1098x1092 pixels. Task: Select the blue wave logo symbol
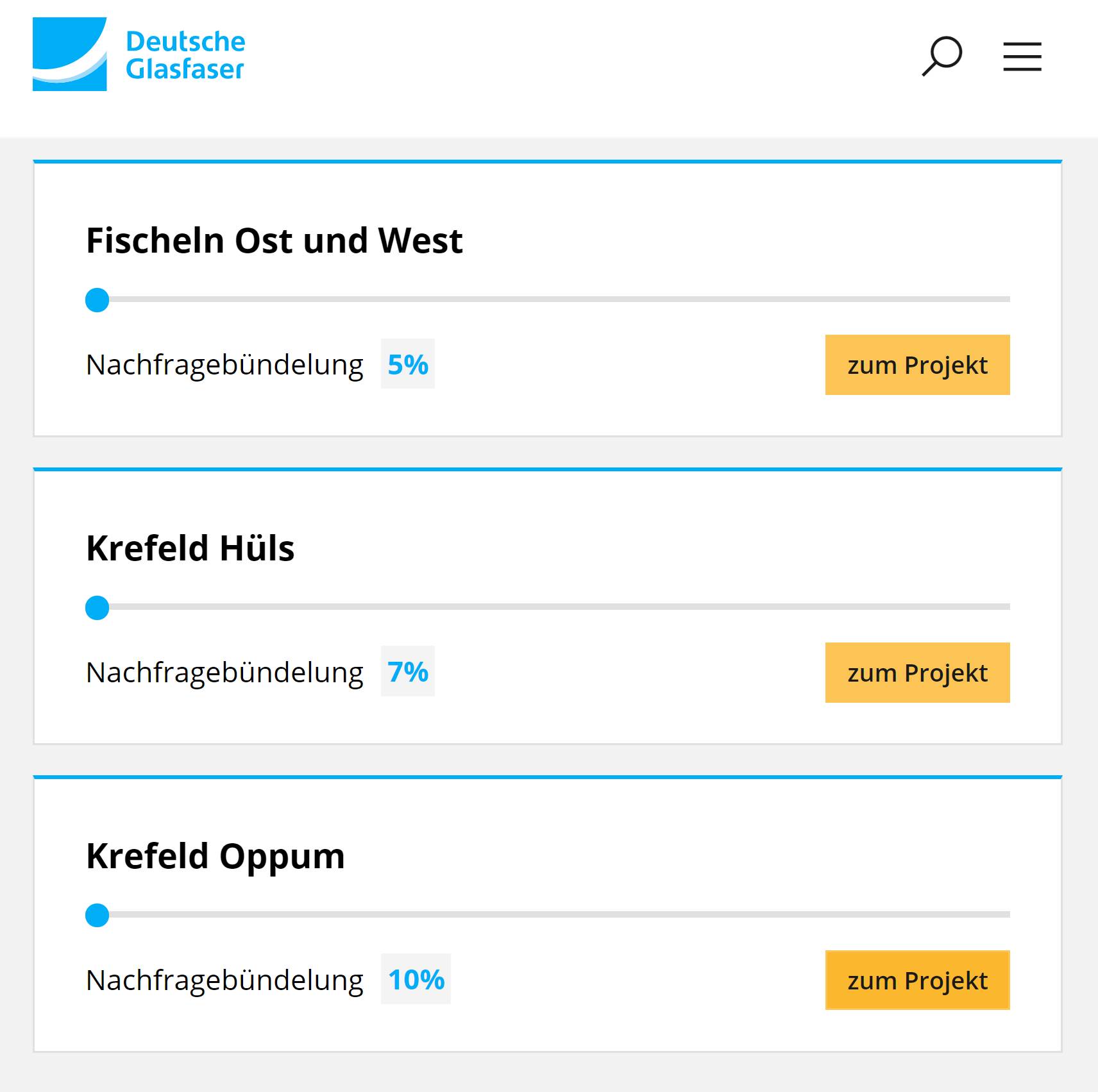coord(71,55)
